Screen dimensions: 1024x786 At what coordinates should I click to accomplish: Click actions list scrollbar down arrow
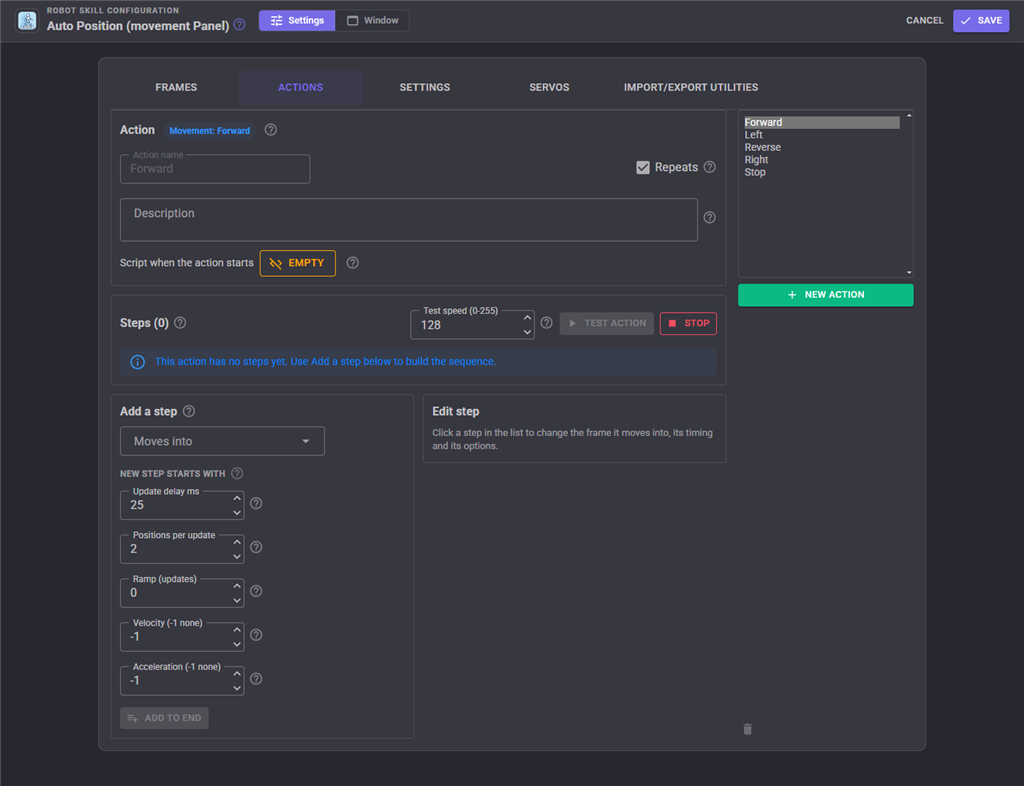coord(908,272)
